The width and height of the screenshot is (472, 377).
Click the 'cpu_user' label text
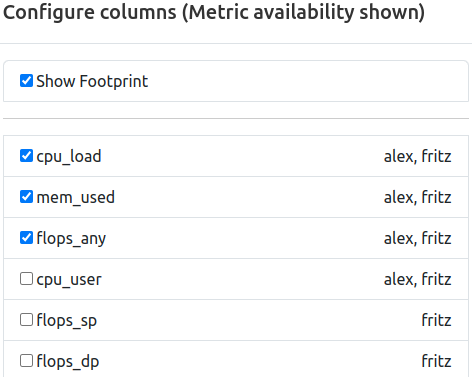click(x=69, y=280)
